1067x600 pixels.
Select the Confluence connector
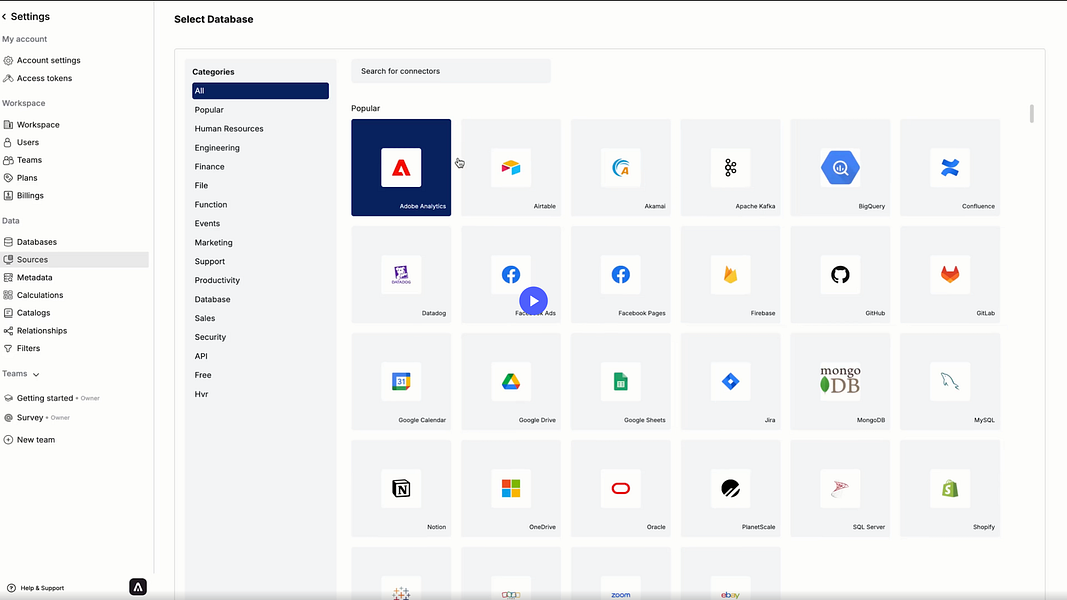pyautogui.click(x=950, y=167)
